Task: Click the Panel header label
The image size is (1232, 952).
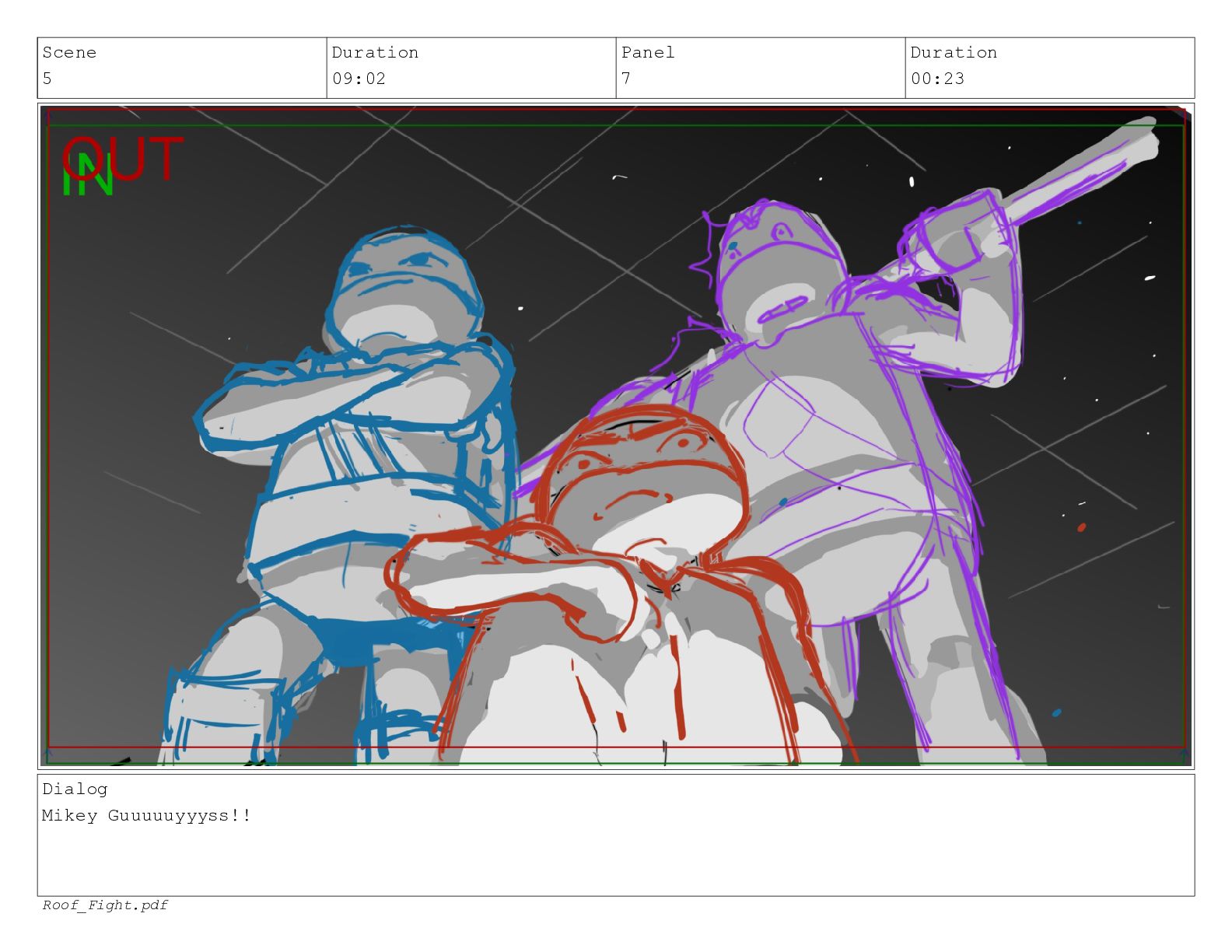Action: pos(648,53)
